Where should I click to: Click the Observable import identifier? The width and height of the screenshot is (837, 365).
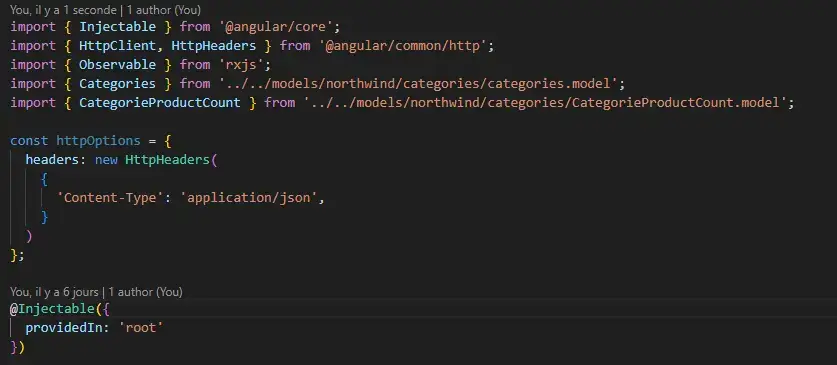[x=117, y=65]
